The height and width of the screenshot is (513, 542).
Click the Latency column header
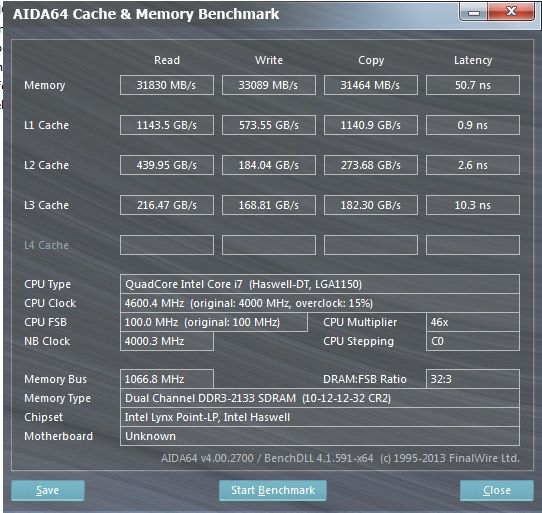pos(473,60)
